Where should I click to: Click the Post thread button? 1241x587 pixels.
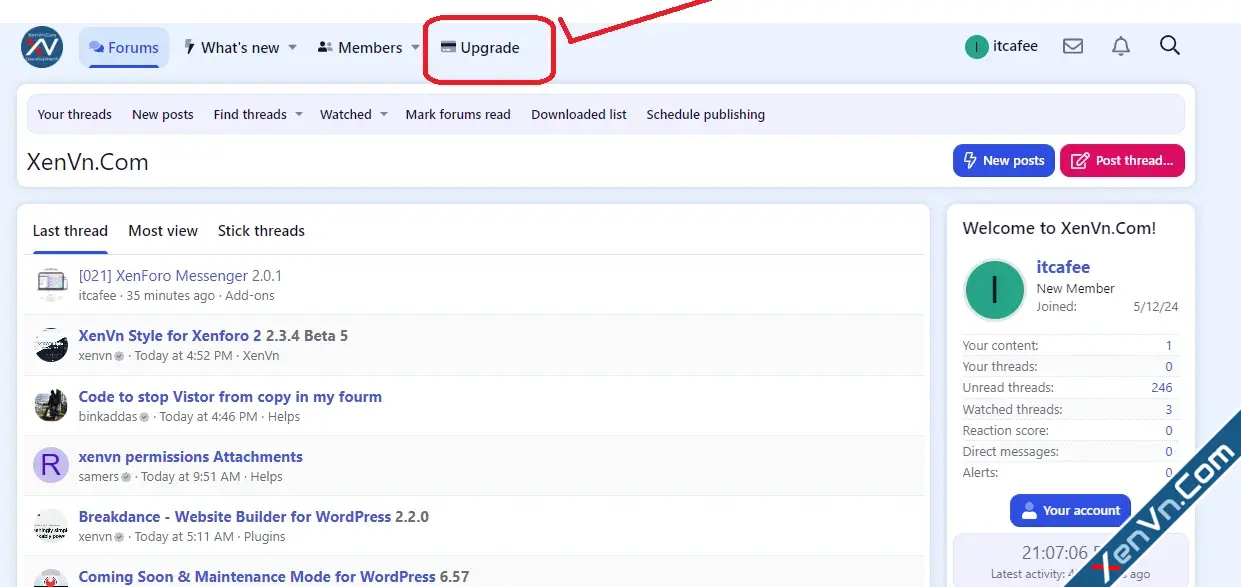click(x=1122, y=160)
